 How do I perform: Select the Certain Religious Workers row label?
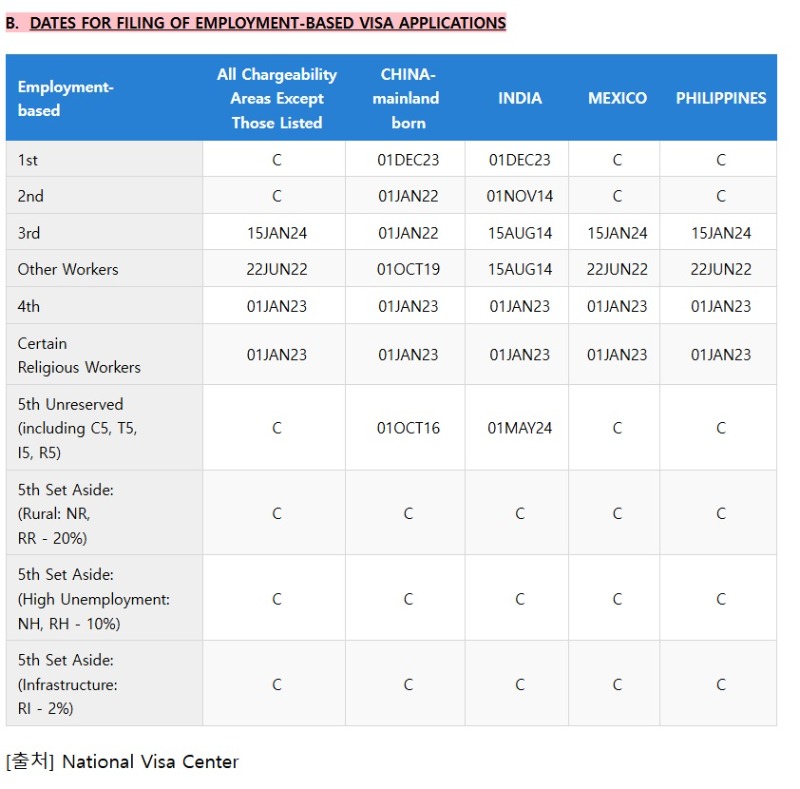79,355
